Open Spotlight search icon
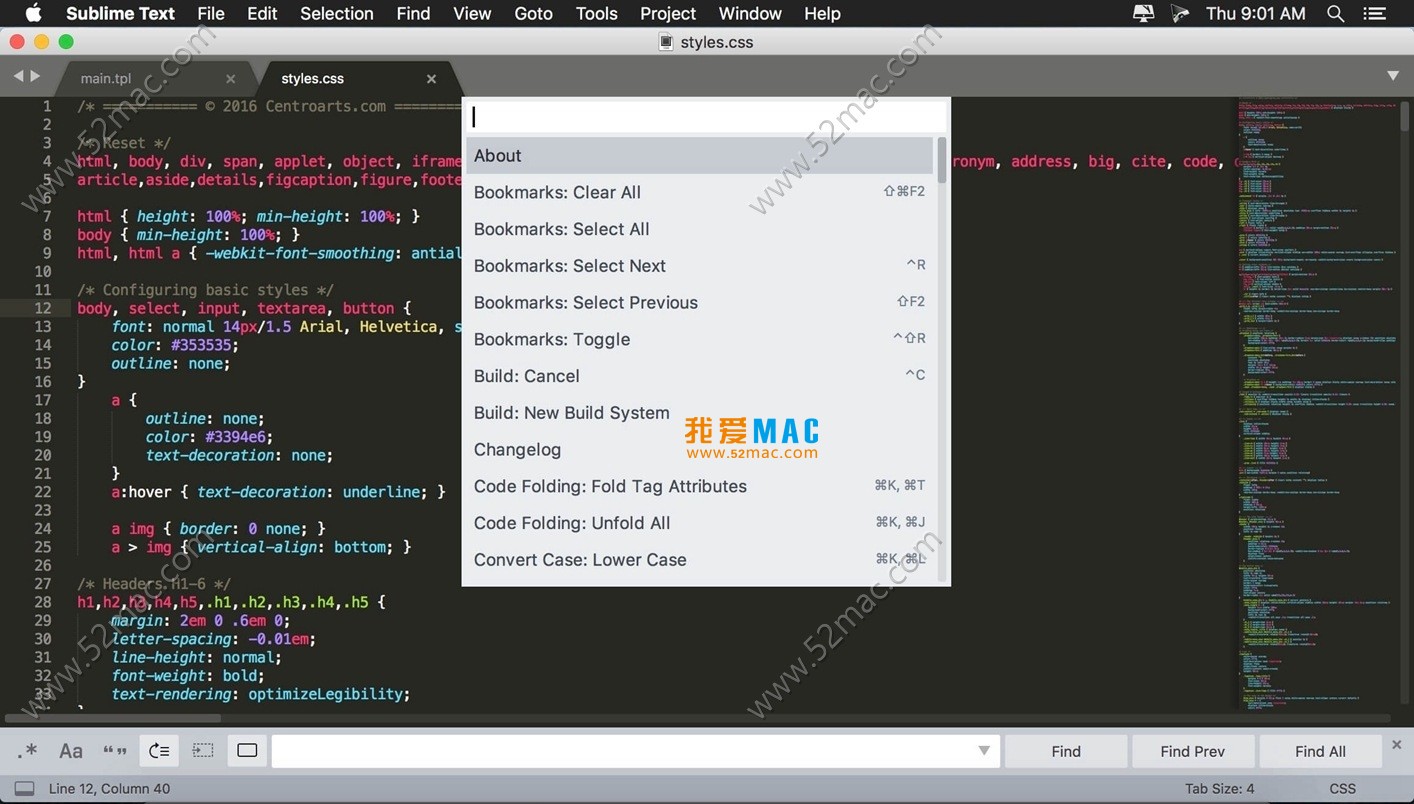The width and height of the screenshot is (1414, 804). (x=1335, y=13)
